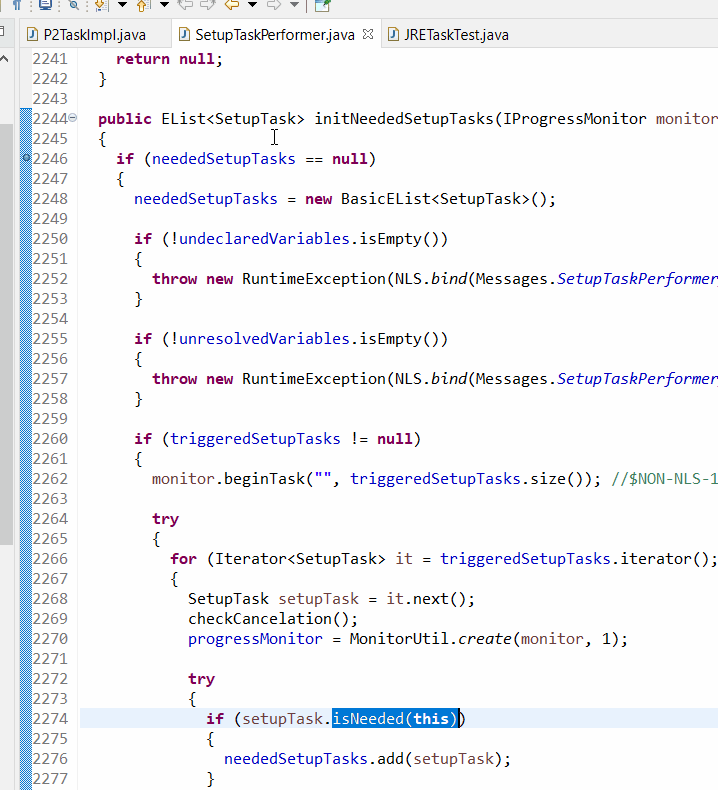This screenshot has height=790, width=718.
Task: Open the Next Annotation dropdown arrow
Action: coord(122,5)
